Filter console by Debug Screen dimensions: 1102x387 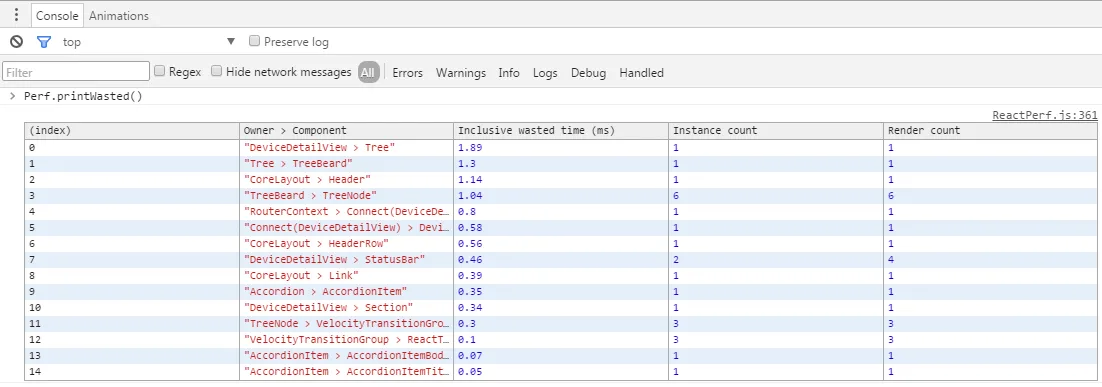pos(588,72)
